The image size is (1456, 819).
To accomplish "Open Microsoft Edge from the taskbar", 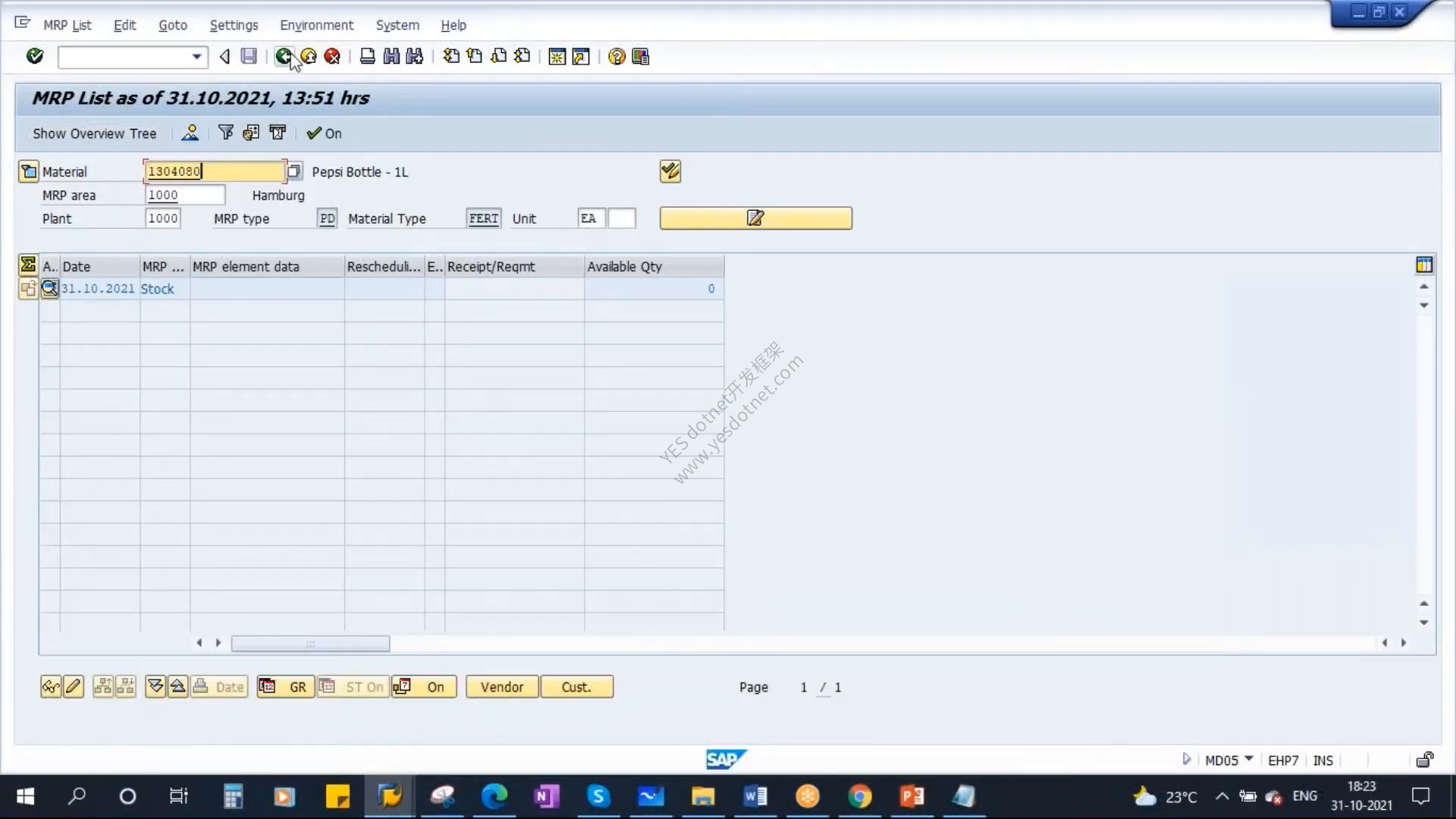I will click(x=494, y=796).
